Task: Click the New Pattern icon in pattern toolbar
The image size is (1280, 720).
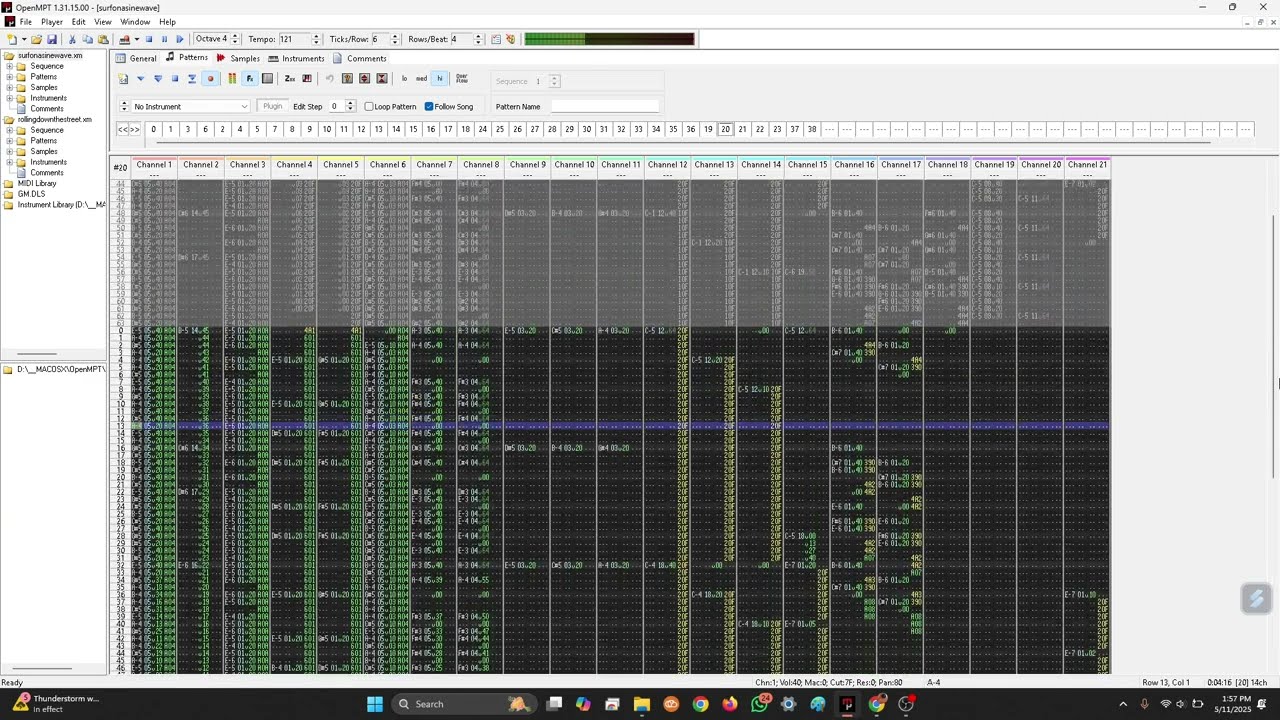Action: [123, 79]
